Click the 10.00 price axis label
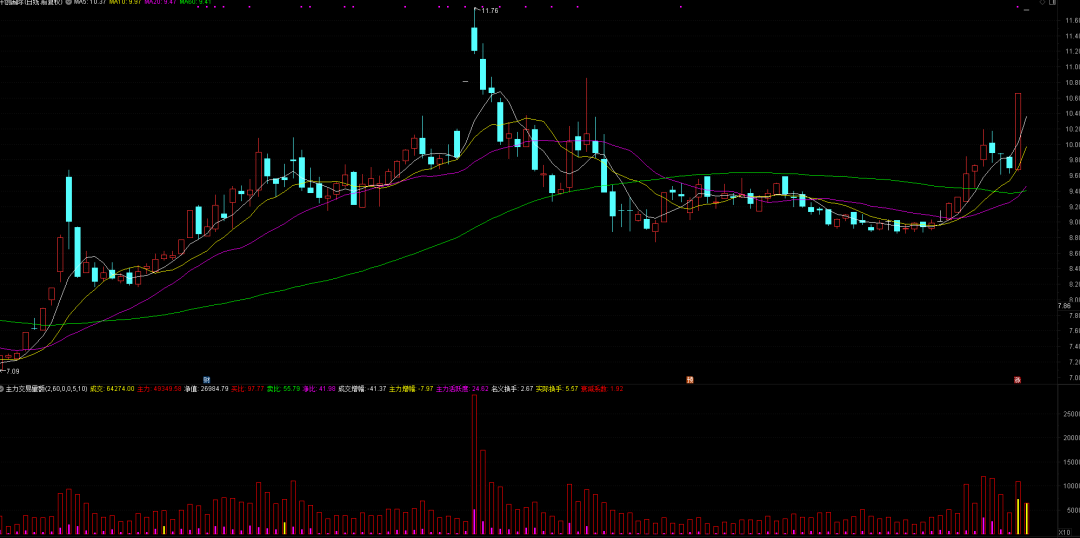 (x=1071, y=145)
